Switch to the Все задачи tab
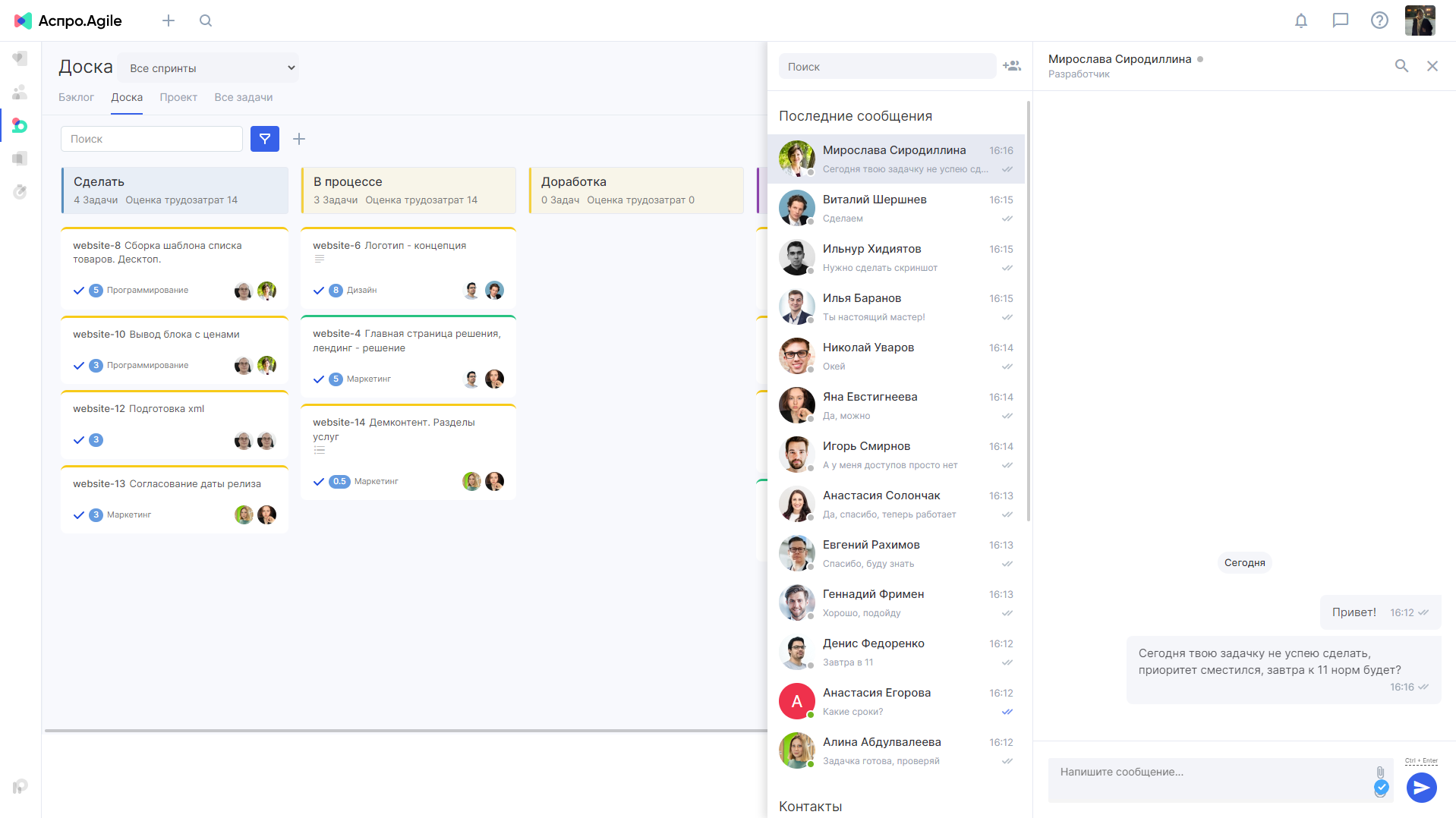 [x=243, y=97]
